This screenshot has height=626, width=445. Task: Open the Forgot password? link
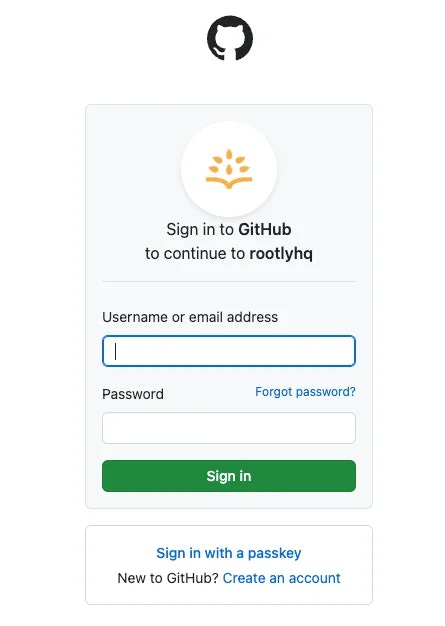coord(305,392)
